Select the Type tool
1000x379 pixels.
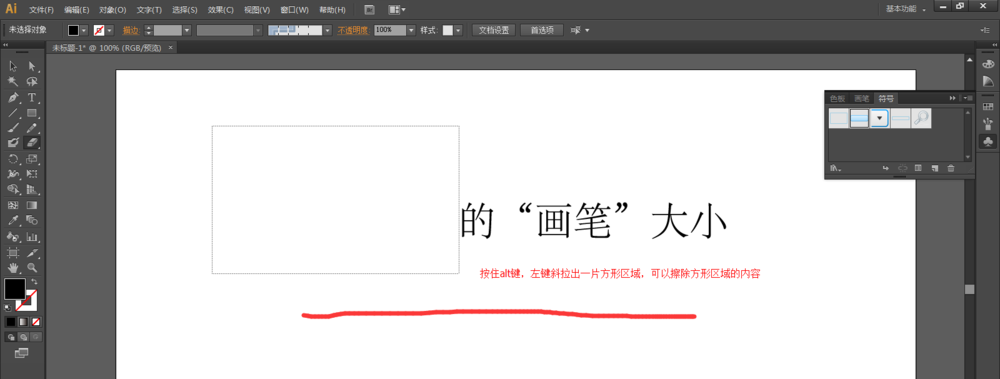tap(32, 98)
